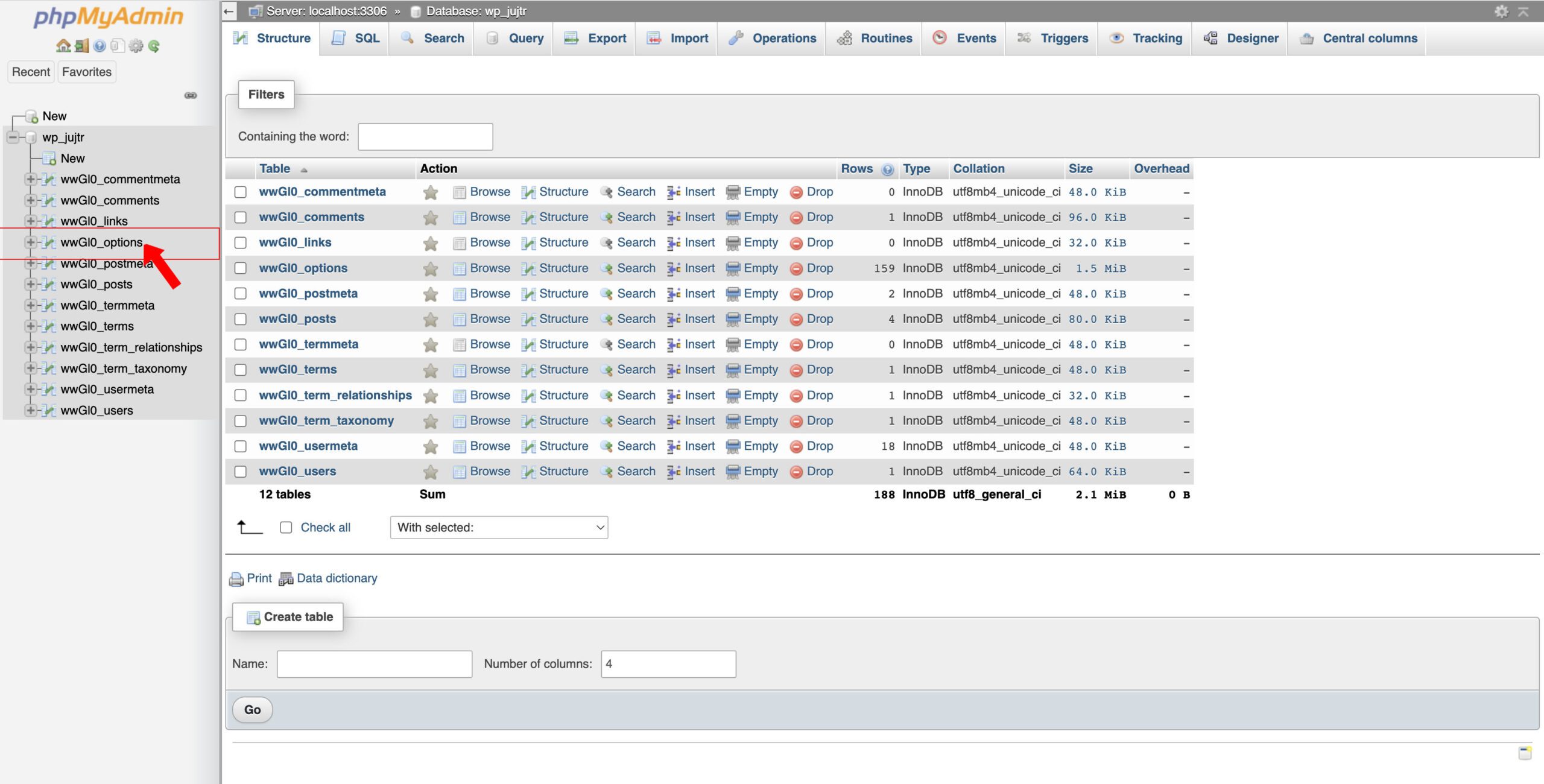Click the Data dictionary link
This screenshot has height=784, width=1544.
click(337, 578)
